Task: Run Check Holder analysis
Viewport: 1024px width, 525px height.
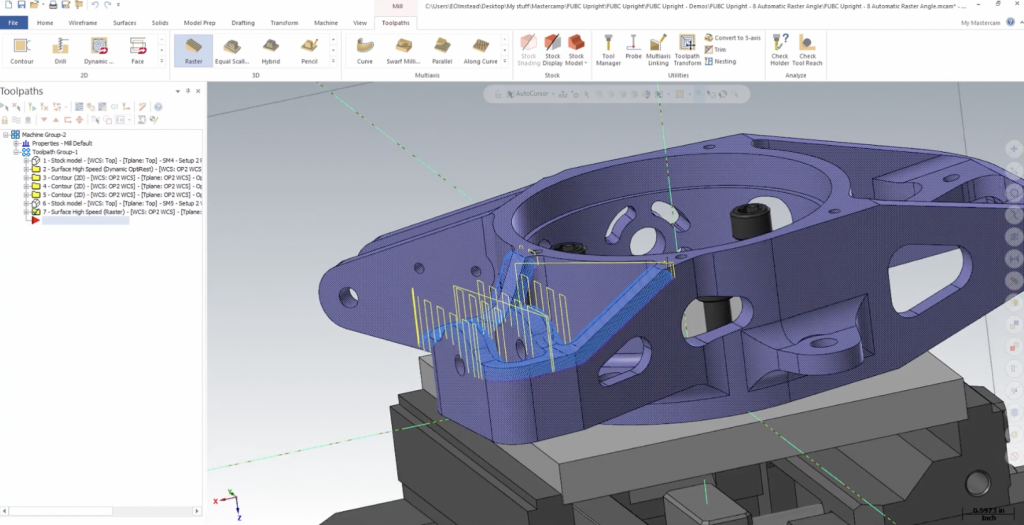Action: point(780,51)
